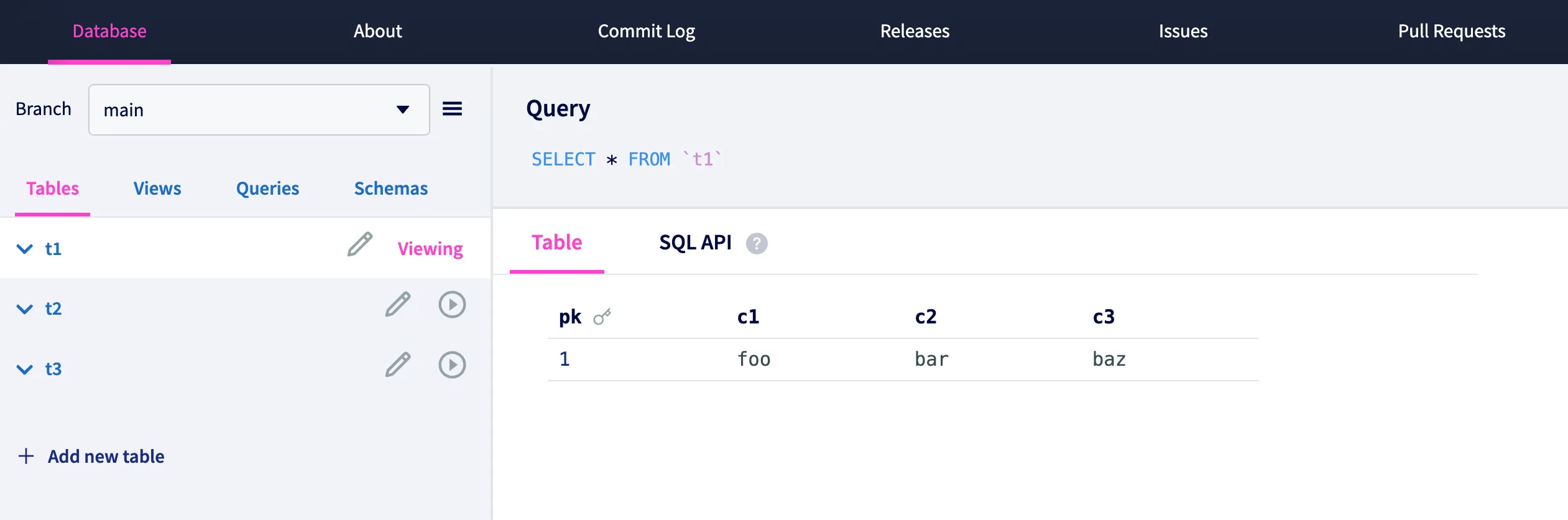The image size is (1568, 520).
Task: Collapse the t1 table chevron
Action: pos(24,249)
